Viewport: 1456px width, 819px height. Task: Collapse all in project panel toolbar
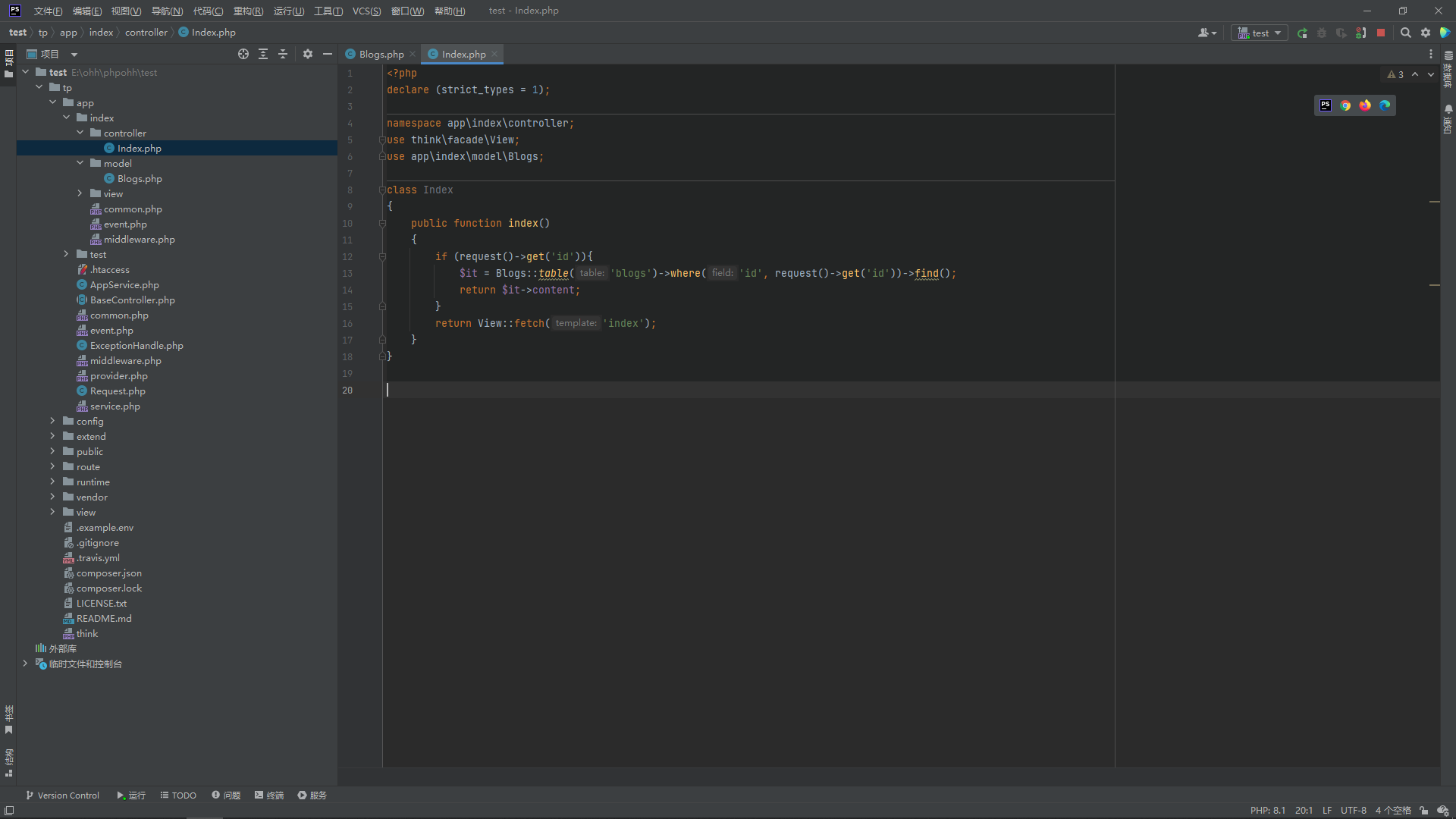[x=283, y=55]
